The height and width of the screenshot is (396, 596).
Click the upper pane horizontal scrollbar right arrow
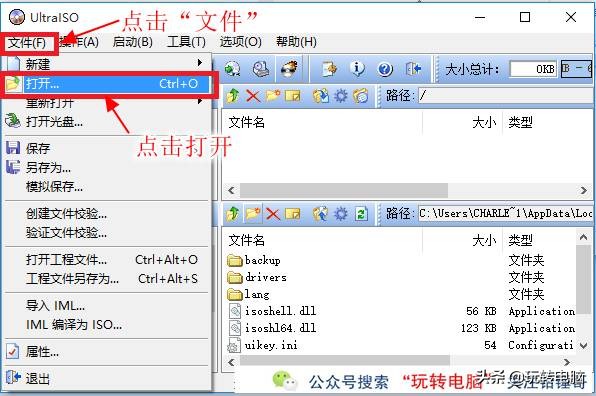(584, 190)
